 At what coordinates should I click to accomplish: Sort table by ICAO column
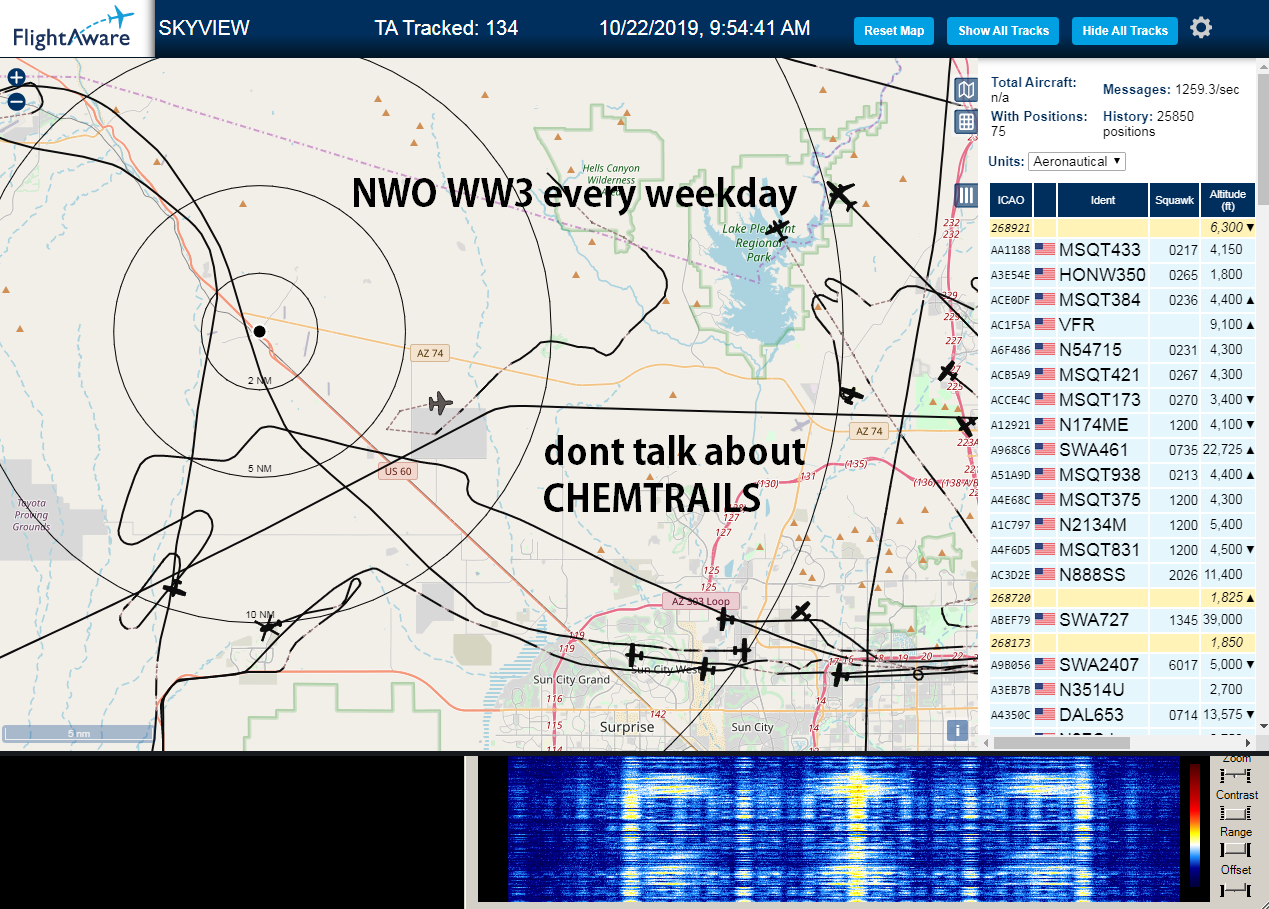1011,200
